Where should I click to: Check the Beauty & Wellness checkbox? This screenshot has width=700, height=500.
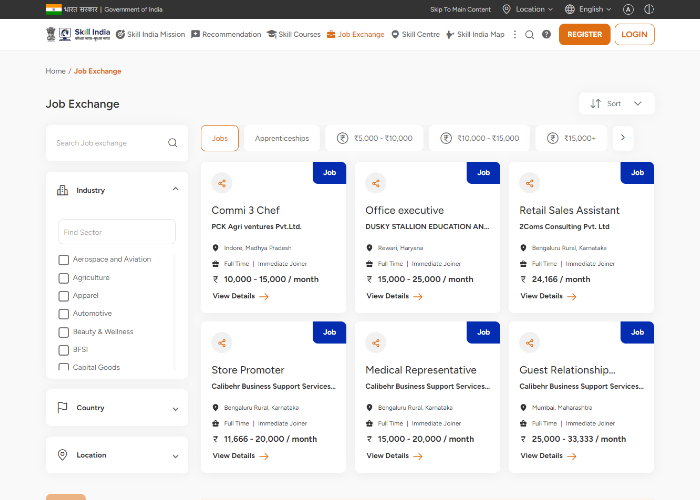pos(64,332)
